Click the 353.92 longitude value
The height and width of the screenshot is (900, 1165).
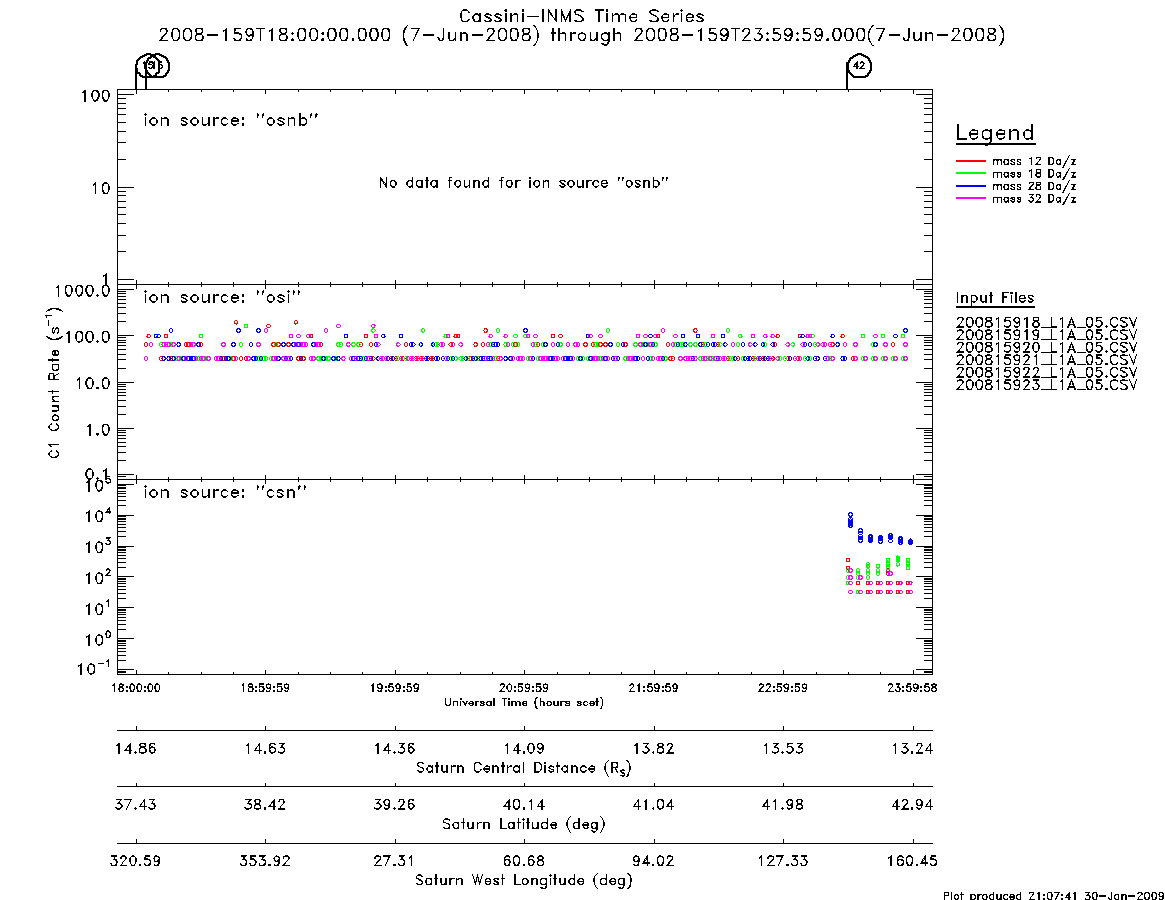[x=265, y=861]
